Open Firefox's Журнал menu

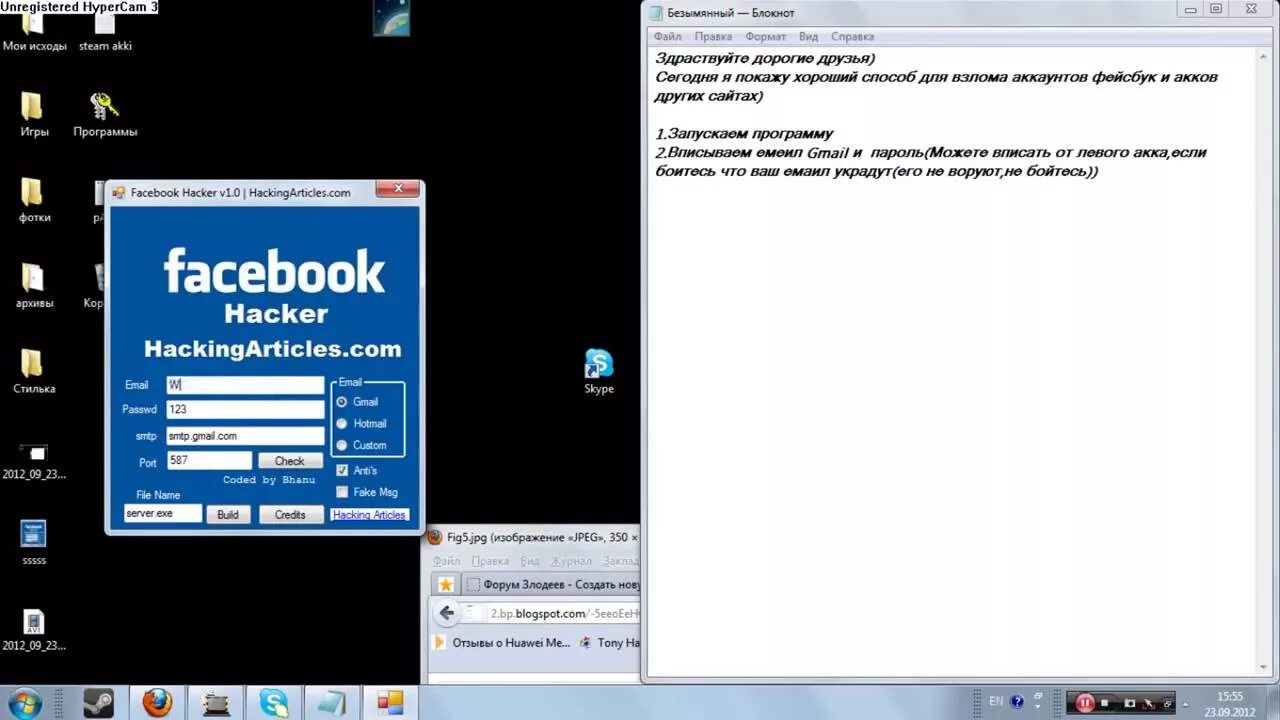571,562
